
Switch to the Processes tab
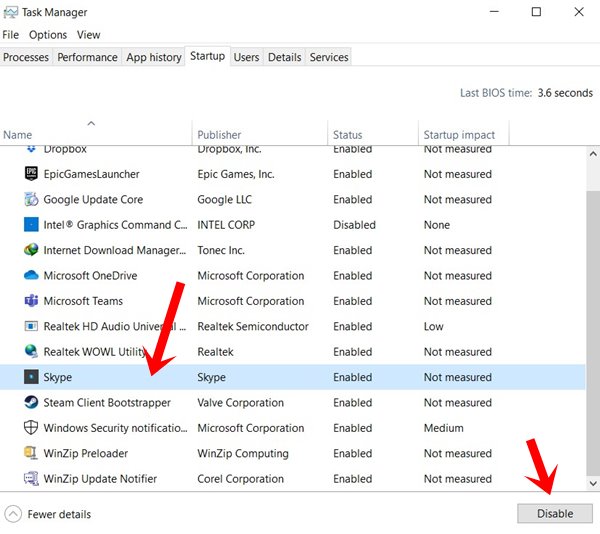26,57
